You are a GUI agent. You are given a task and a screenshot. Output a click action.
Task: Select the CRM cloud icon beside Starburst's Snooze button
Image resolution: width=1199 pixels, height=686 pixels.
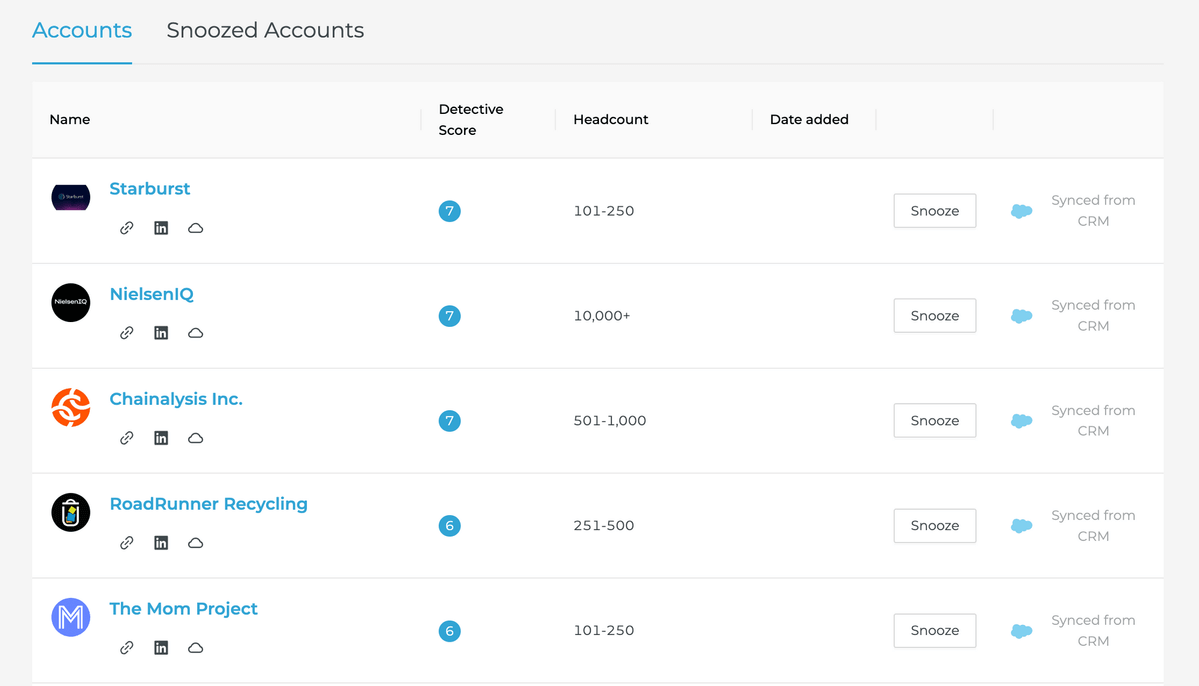(x=1021, y=211)
